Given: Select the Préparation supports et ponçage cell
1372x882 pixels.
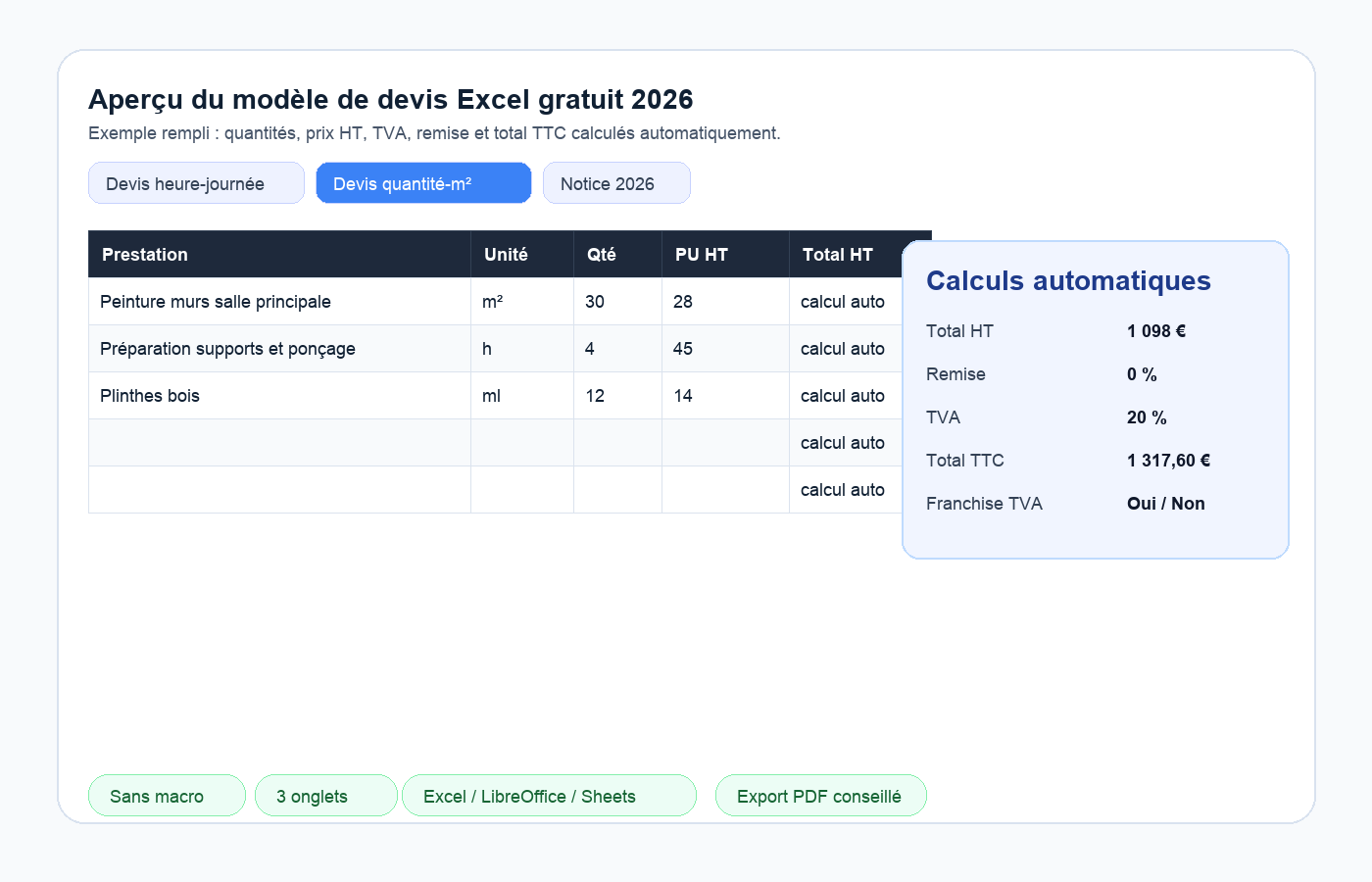Looking at the screenshot, I should [x=279, y=349].
